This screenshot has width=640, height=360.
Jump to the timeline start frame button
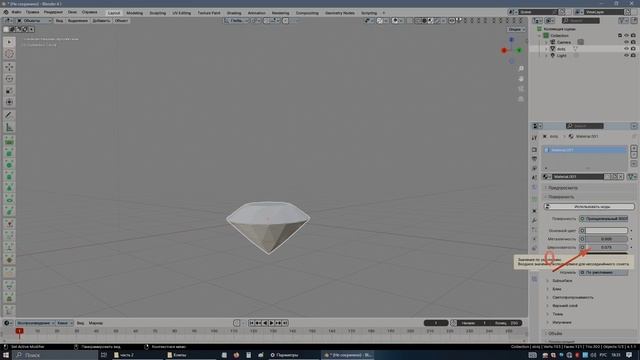pyautogui.click(x=251, y=323)
